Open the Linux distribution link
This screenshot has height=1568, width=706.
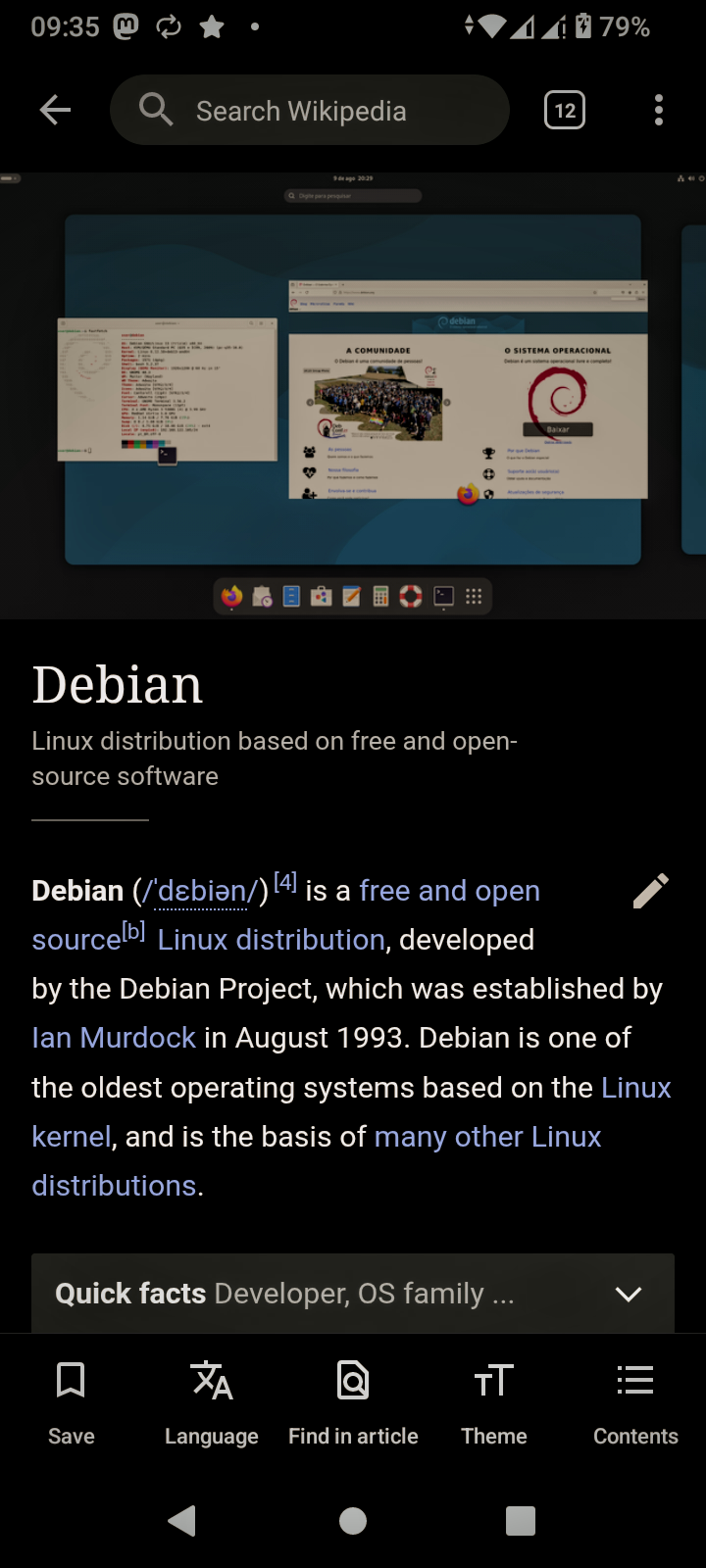272,940
